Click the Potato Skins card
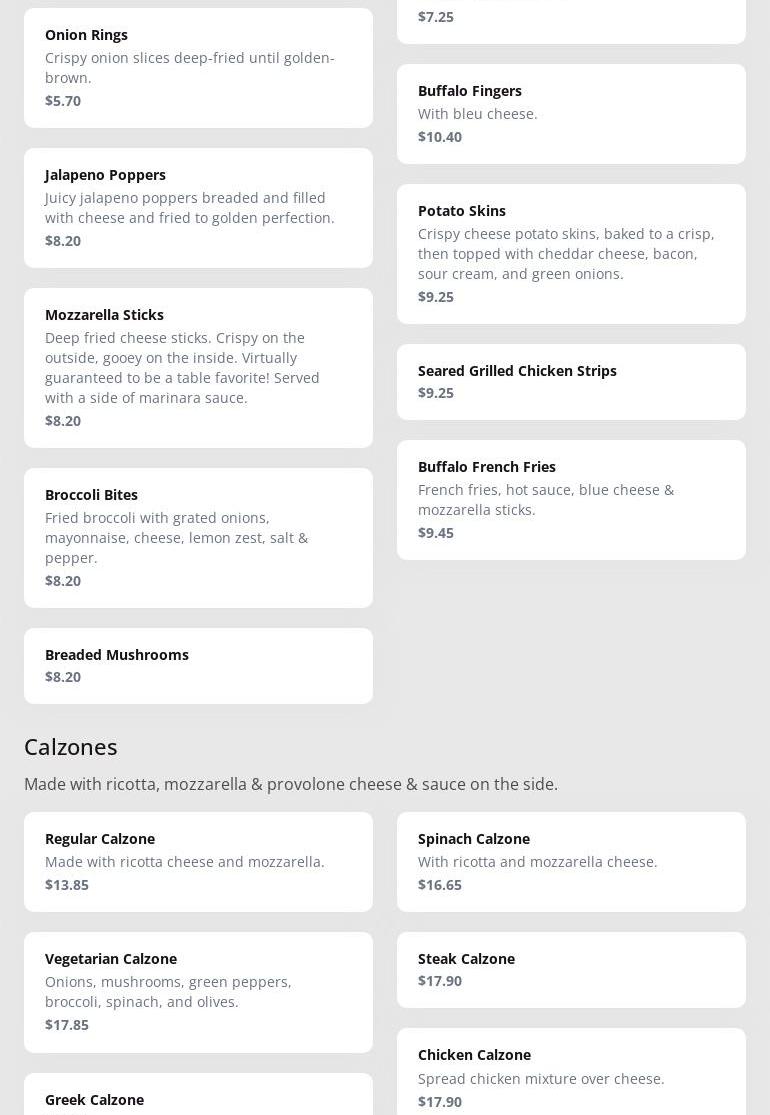The height and width of the screenshot is (1115, 770). (x=572, y=255)
